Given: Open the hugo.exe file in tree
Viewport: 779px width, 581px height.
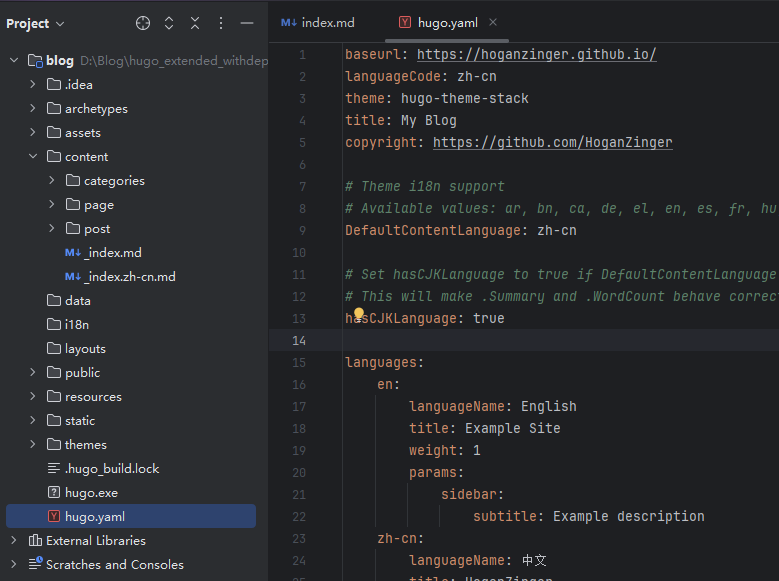Looking at the screenshot, I should (91, 493).
